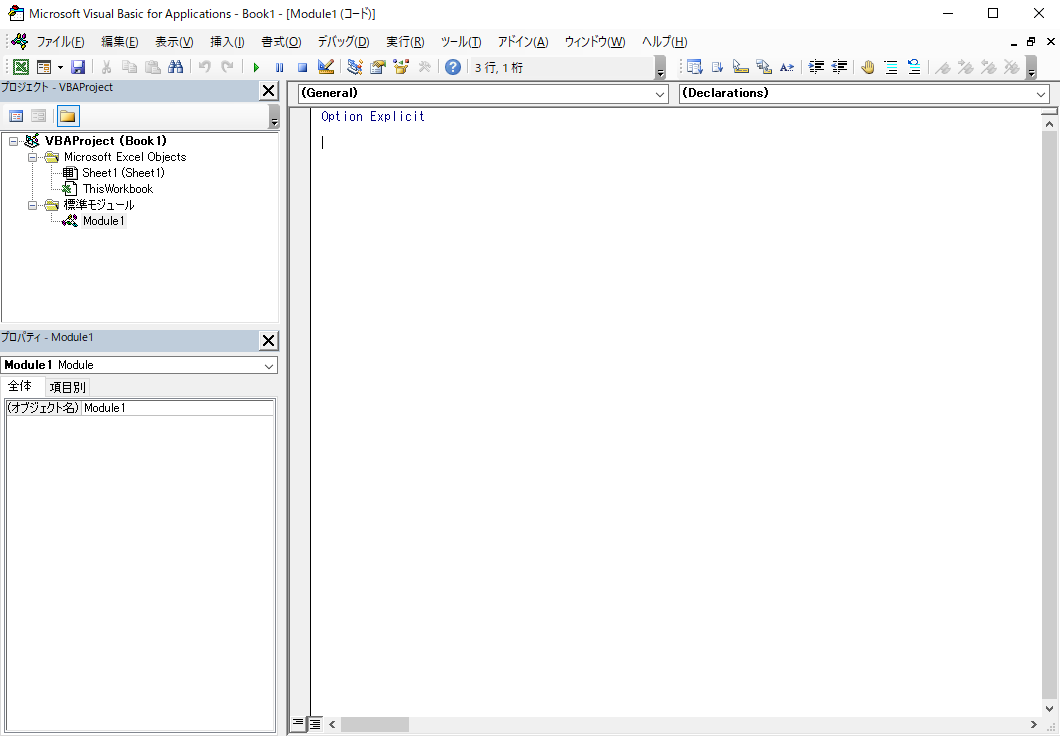Open Standard toolbar options overflow arrow
The height and width of the screenshot is (736, 1060).
[x=660, y=67]
